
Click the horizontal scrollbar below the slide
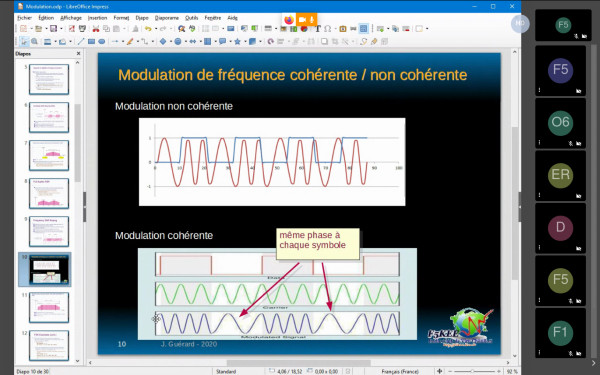tap(298, 362)
